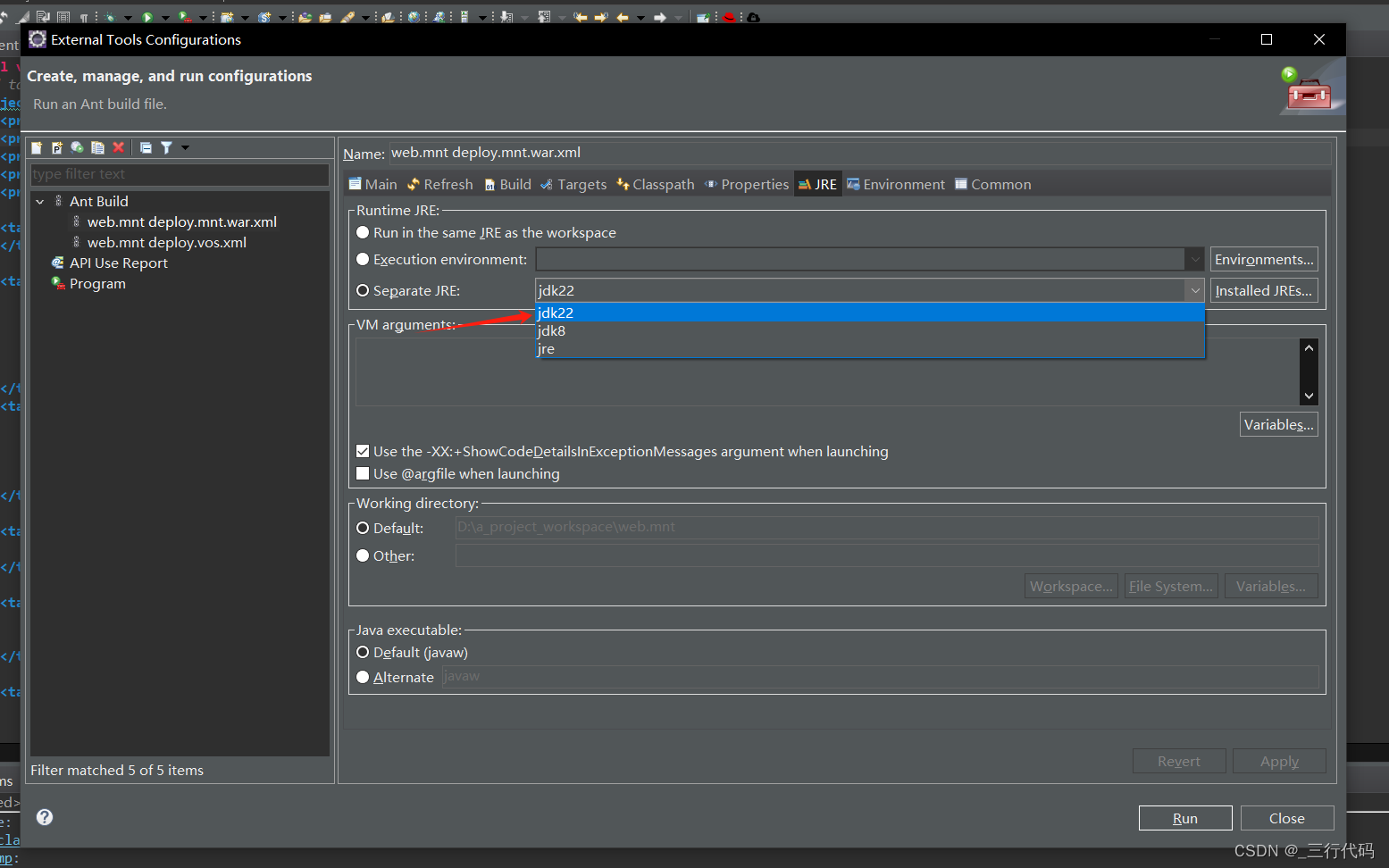Image resolution: width=1389 pixels, height=868 pixels.
Task: Click the red hat icon in Eclipse toolbar
Action: (729, 17)
